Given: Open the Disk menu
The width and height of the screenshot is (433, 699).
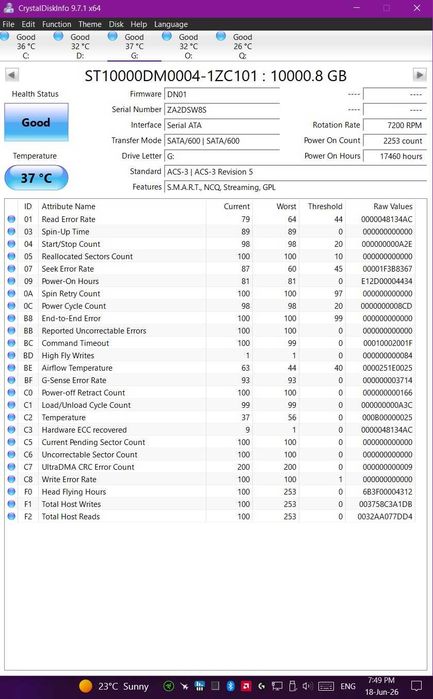Looking at the screenshot, I should [x=116, y=24].
